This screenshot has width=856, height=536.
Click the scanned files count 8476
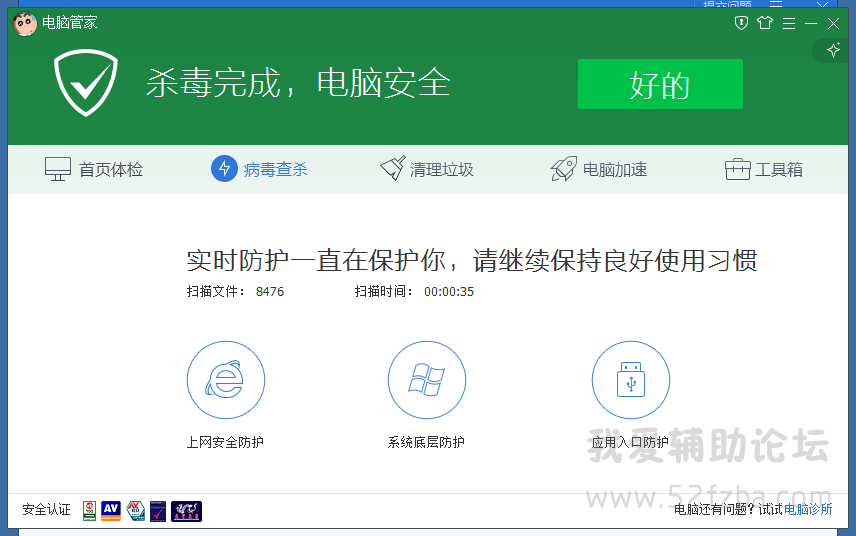[270, 292]
